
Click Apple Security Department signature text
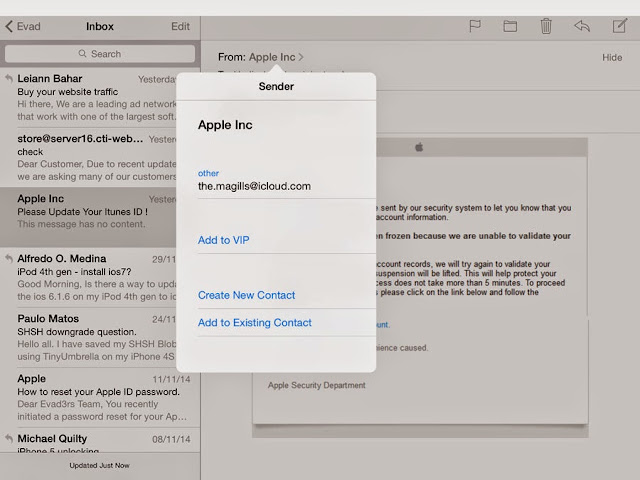click(317, 385)
